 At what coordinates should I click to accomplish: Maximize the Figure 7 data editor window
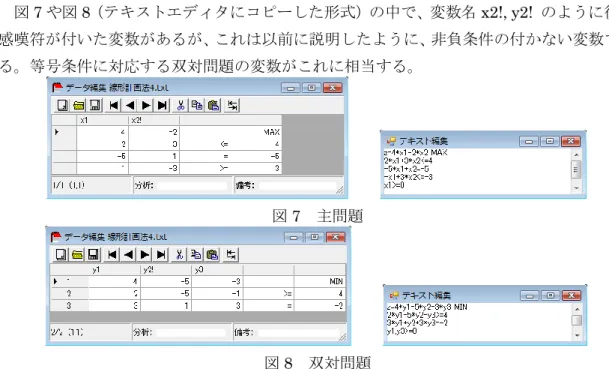click(311, 87)
